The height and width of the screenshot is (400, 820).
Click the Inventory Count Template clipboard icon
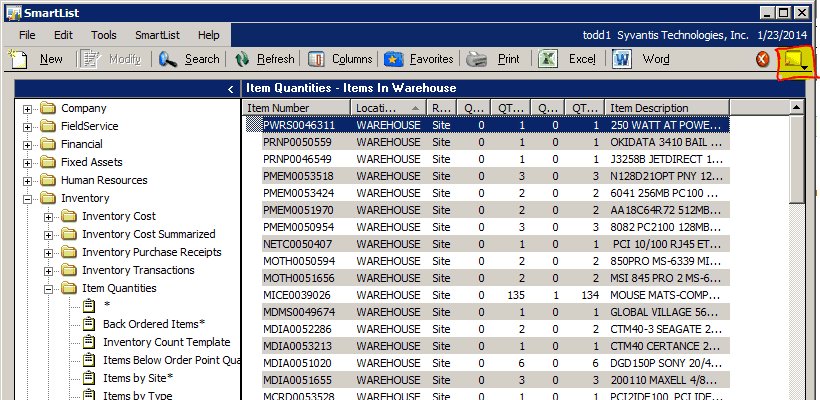(x=89, y=342)
